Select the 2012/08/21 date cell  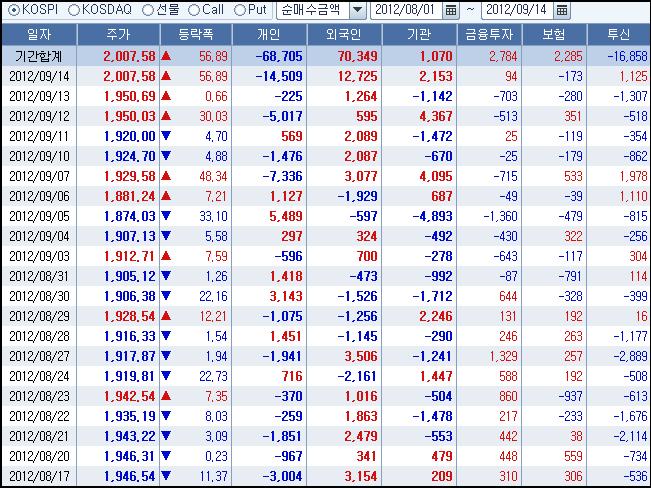pyautogui.click(x=39, y=436)
